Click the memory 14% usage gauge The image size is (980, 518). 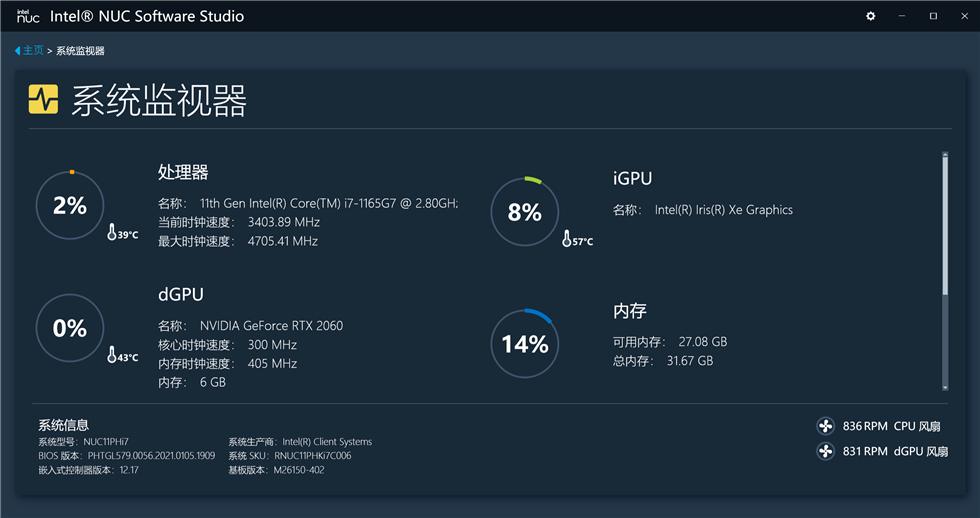pos(524,344)
